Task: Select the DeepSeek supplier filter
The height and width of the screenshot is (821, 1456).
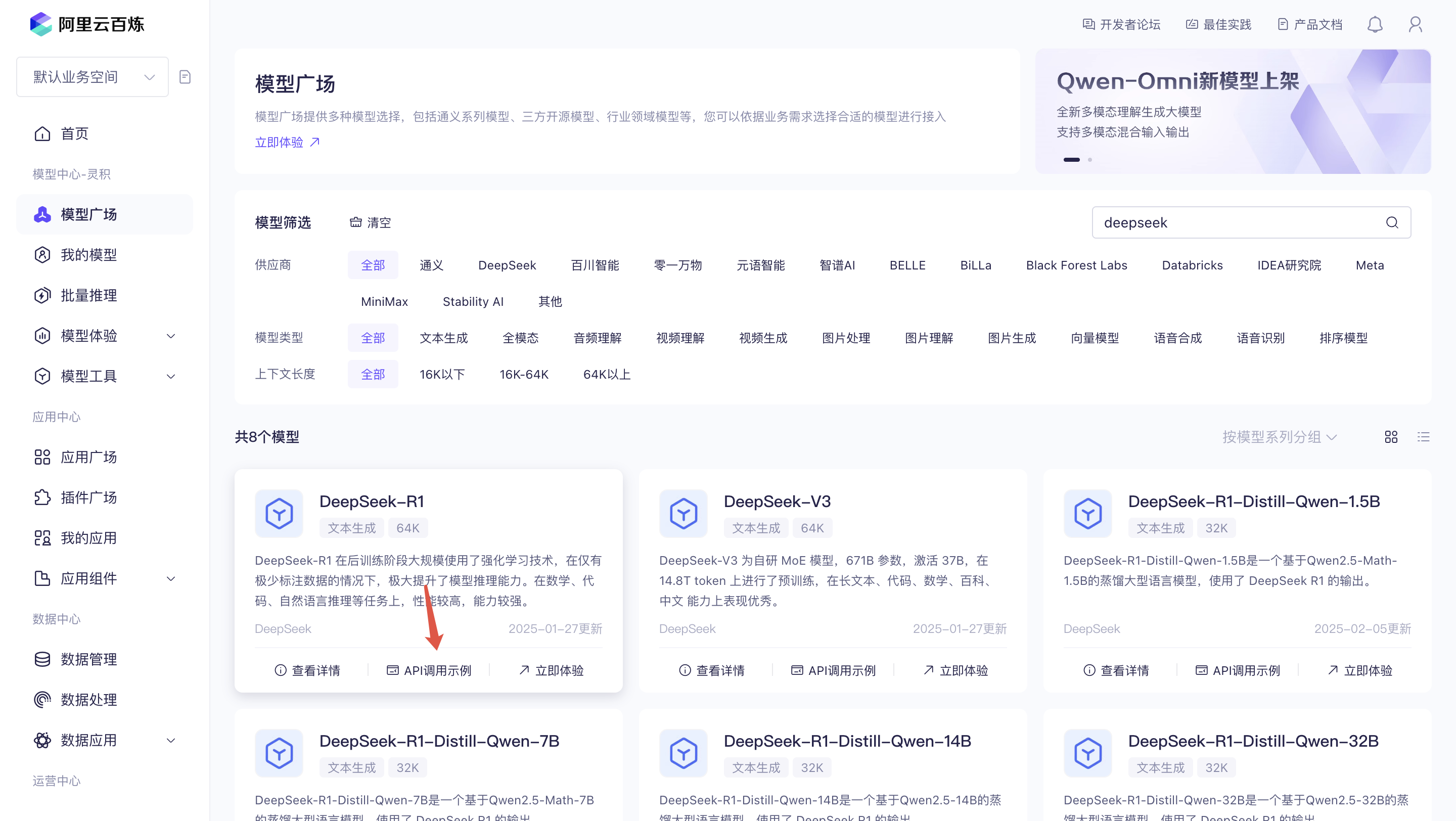Action: click(507, 265)
